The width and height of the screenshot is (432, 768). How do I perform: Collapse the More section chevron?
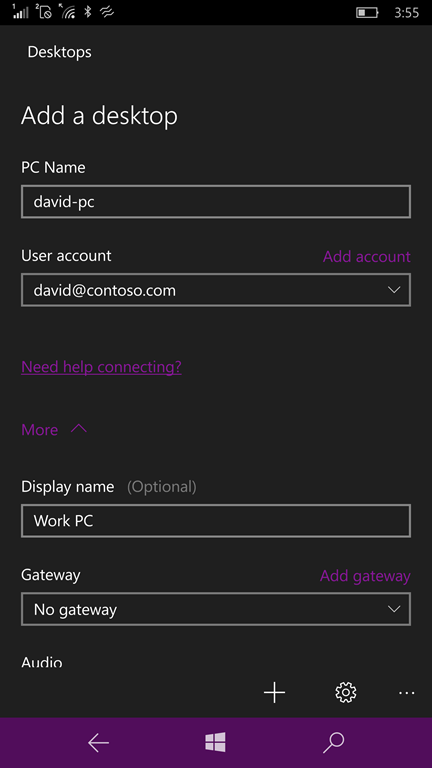click(x=78, y=429)
